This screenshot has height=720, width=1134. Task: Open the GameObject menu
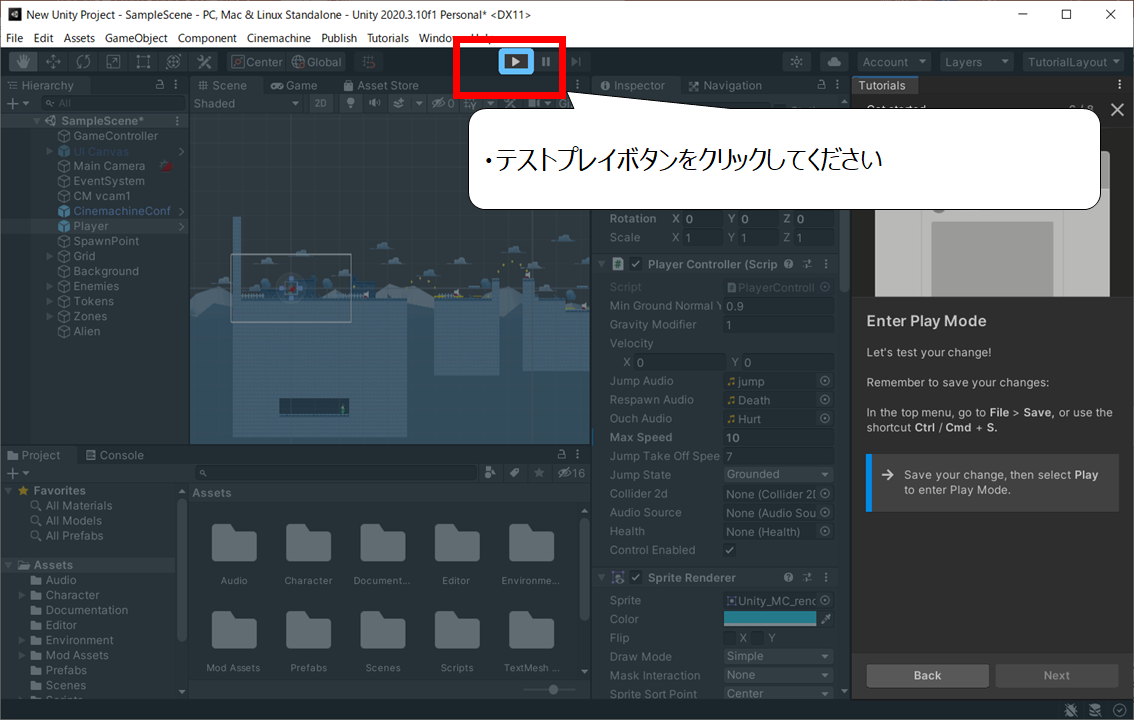point(136,38)
